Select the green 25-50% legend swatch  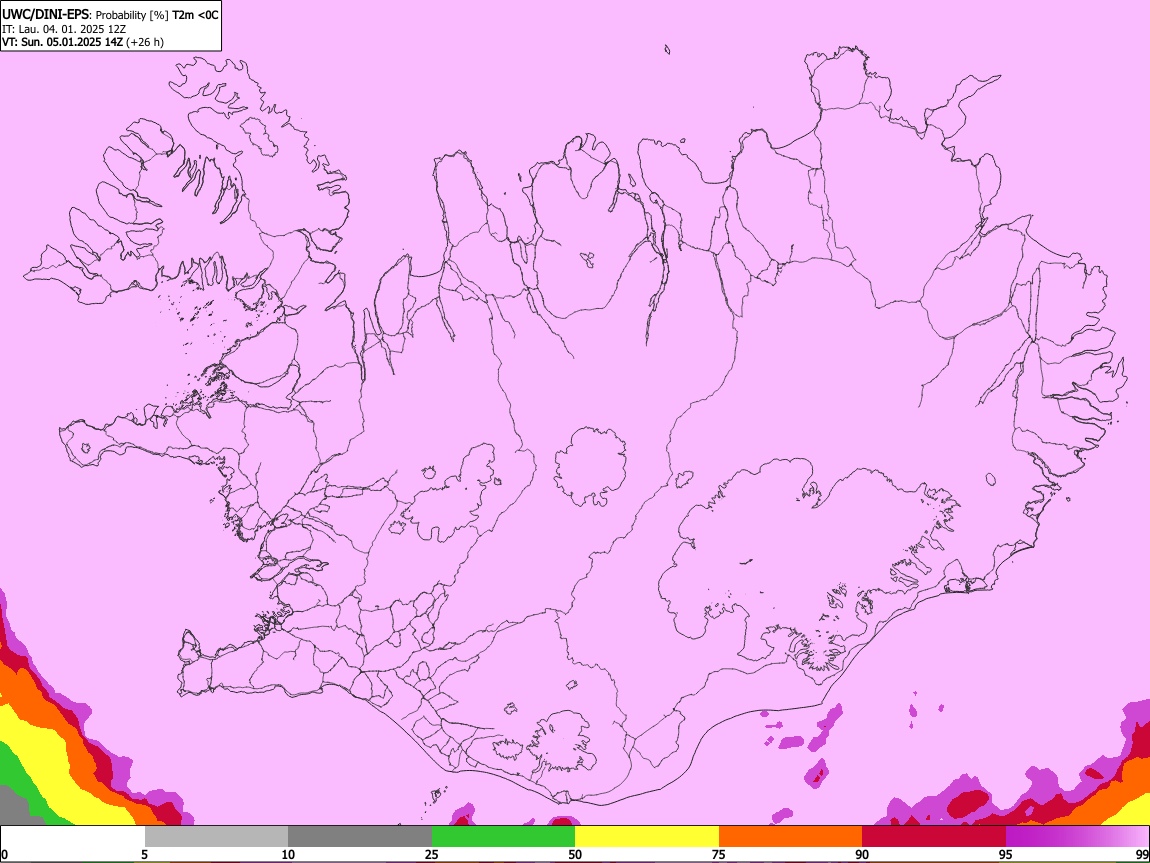503,837
